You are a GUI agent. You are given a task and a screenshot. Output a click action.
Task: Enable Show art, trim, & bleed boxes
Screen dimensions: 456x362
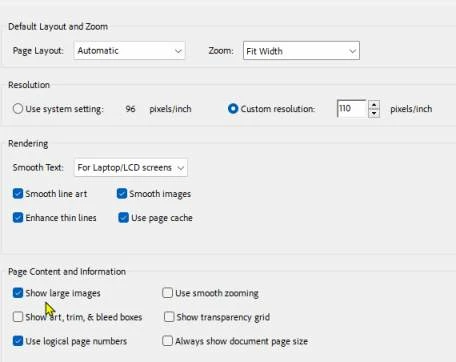tap(18, 316)
